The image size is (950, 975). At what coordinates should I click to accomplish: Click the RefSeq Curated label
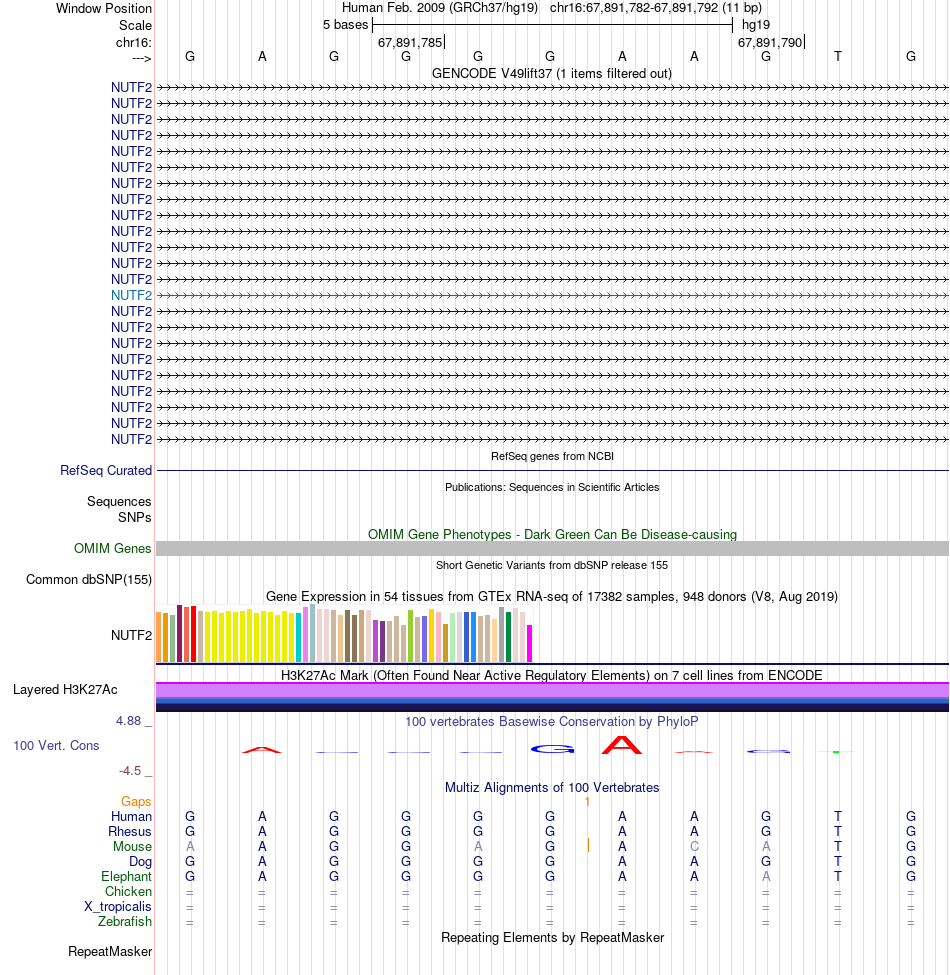(x=106, y=471)
